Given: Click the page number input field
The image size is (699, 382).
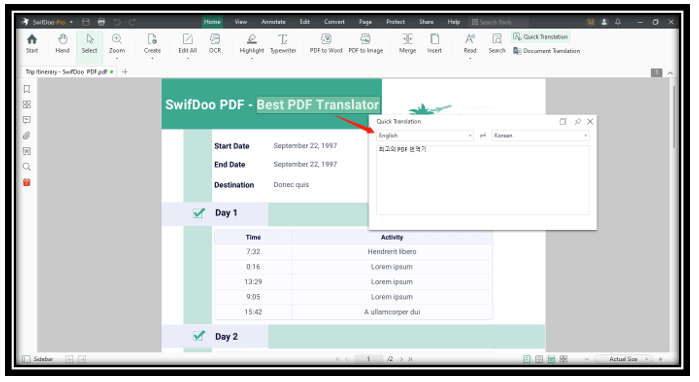Looking at the screenshot, I should 368,359.
